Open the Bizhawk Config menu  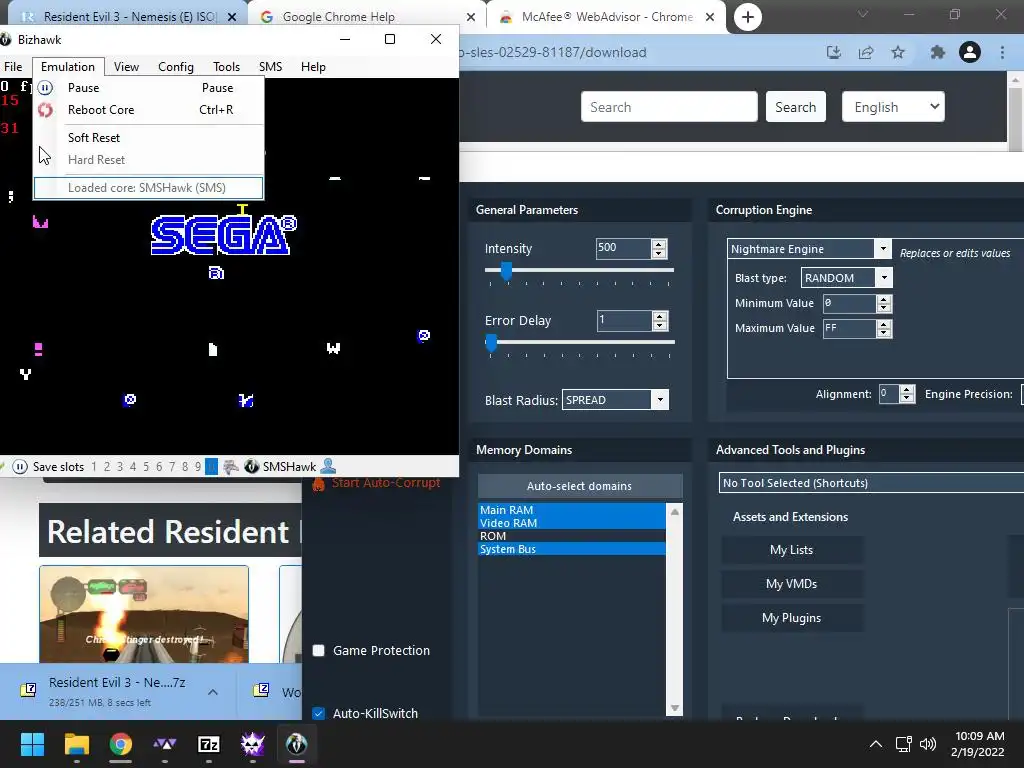click(x=176, y=67)
